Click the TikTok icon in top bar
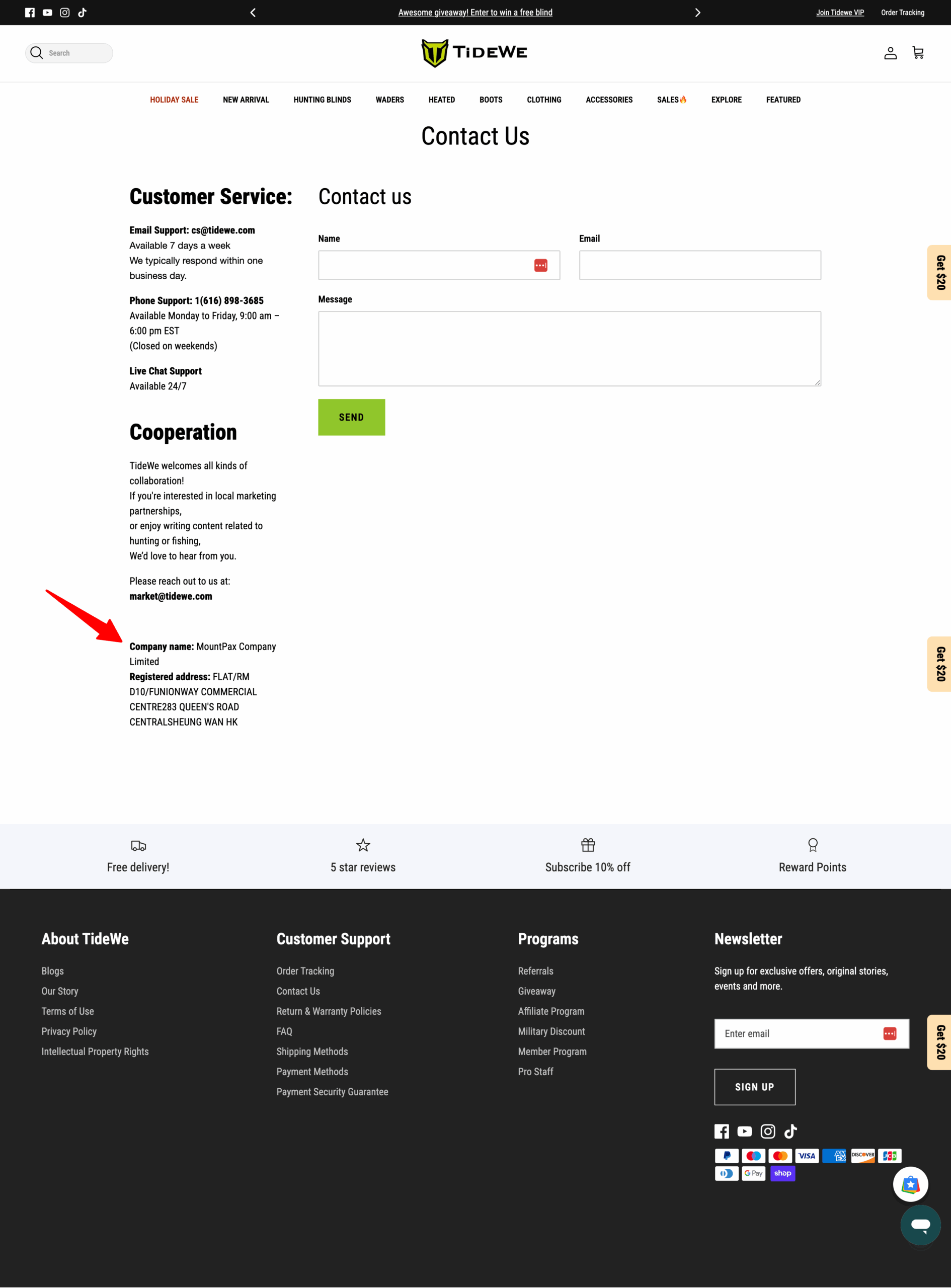951x1288 pixels. pos(83,13)
